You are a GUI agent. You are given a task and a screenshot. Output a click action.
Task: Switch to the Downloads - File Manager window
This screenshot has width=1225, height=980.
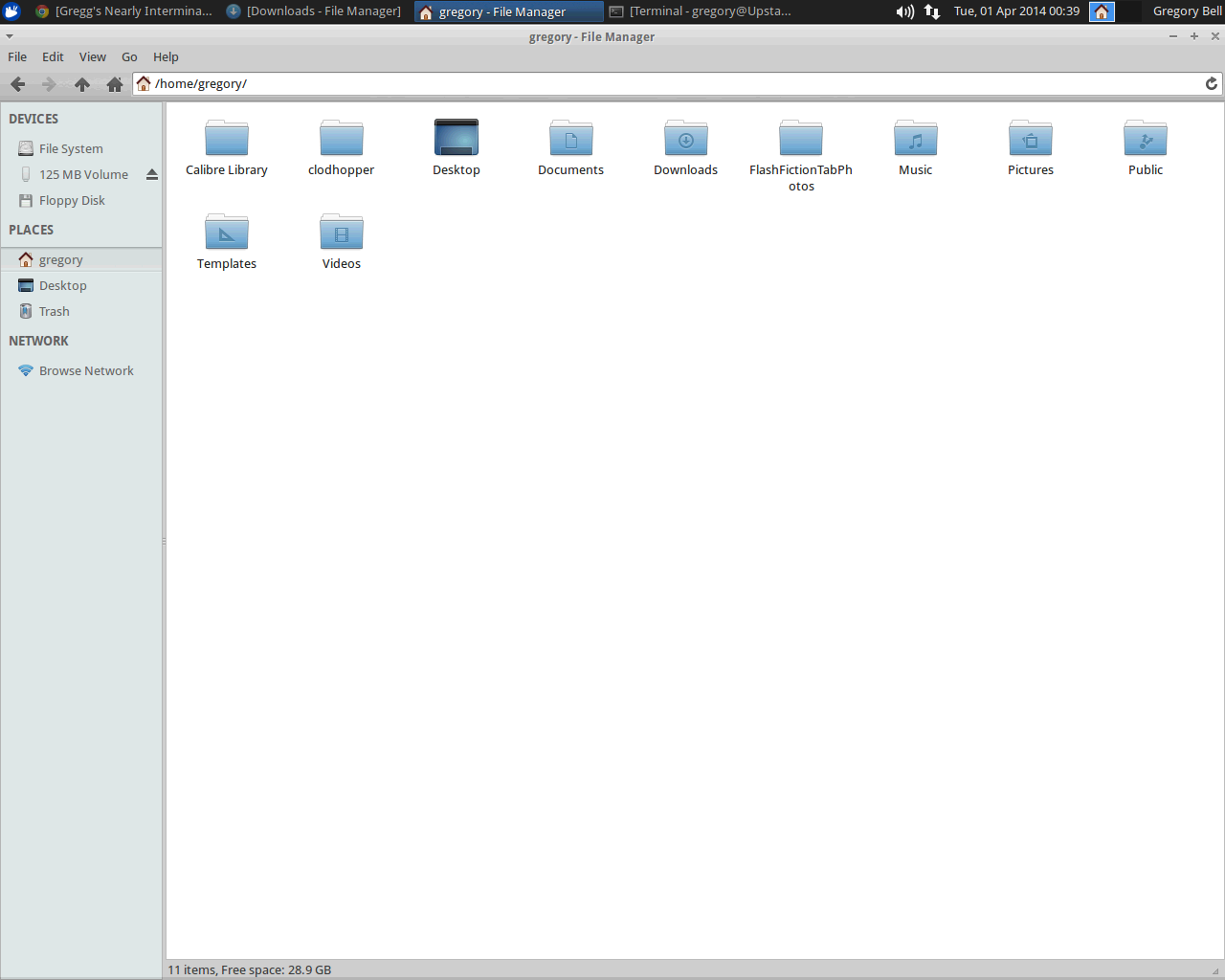(x=314, y=11)
